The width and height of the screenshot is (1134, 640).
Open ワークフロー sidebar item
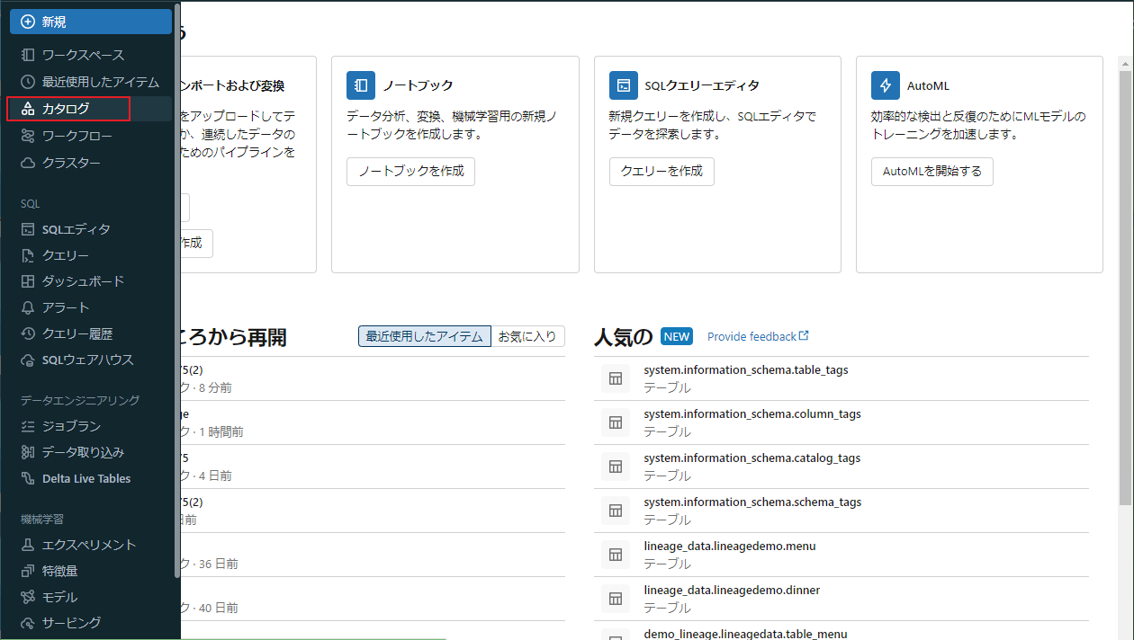coord(76,136)
